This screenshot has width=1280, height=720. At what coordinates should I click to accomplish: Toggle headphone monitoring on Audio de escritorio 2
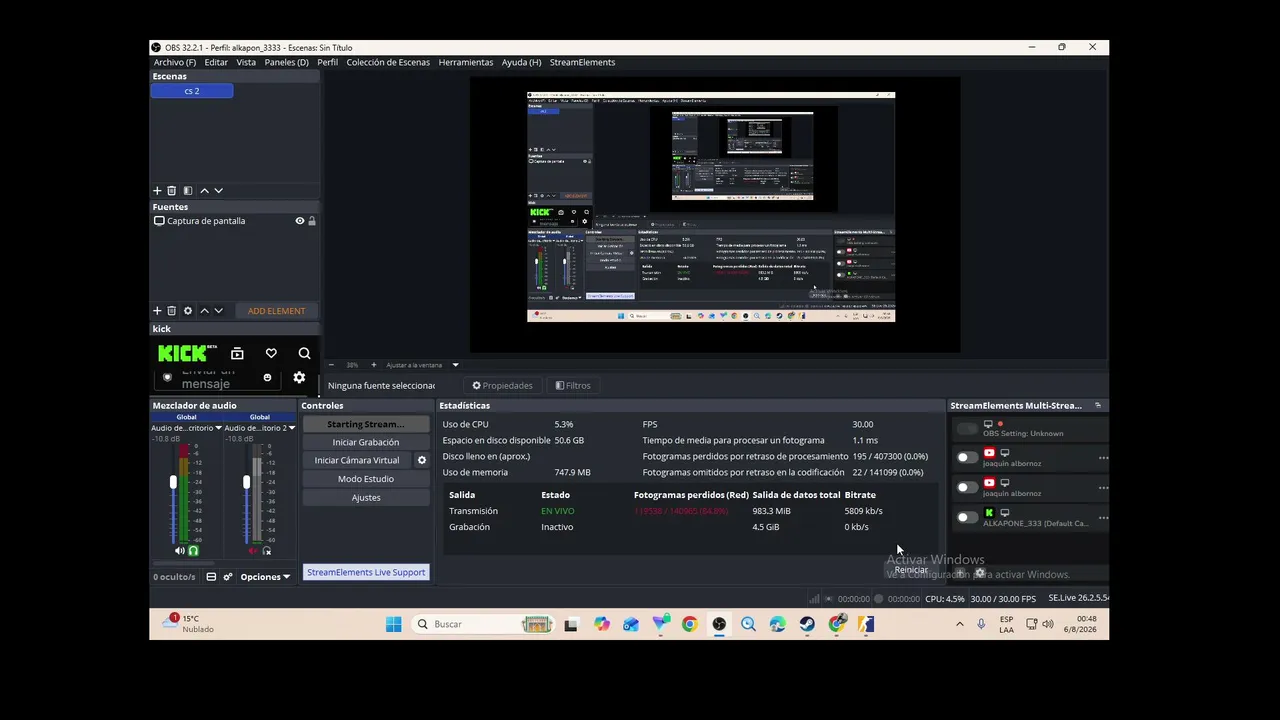(267, 551)
